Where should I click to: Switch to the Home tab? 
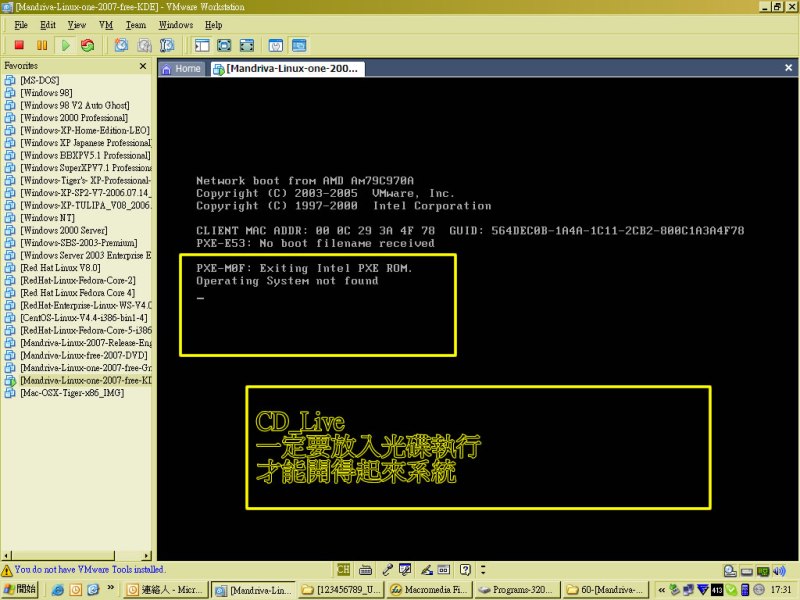tap(182, 68)
